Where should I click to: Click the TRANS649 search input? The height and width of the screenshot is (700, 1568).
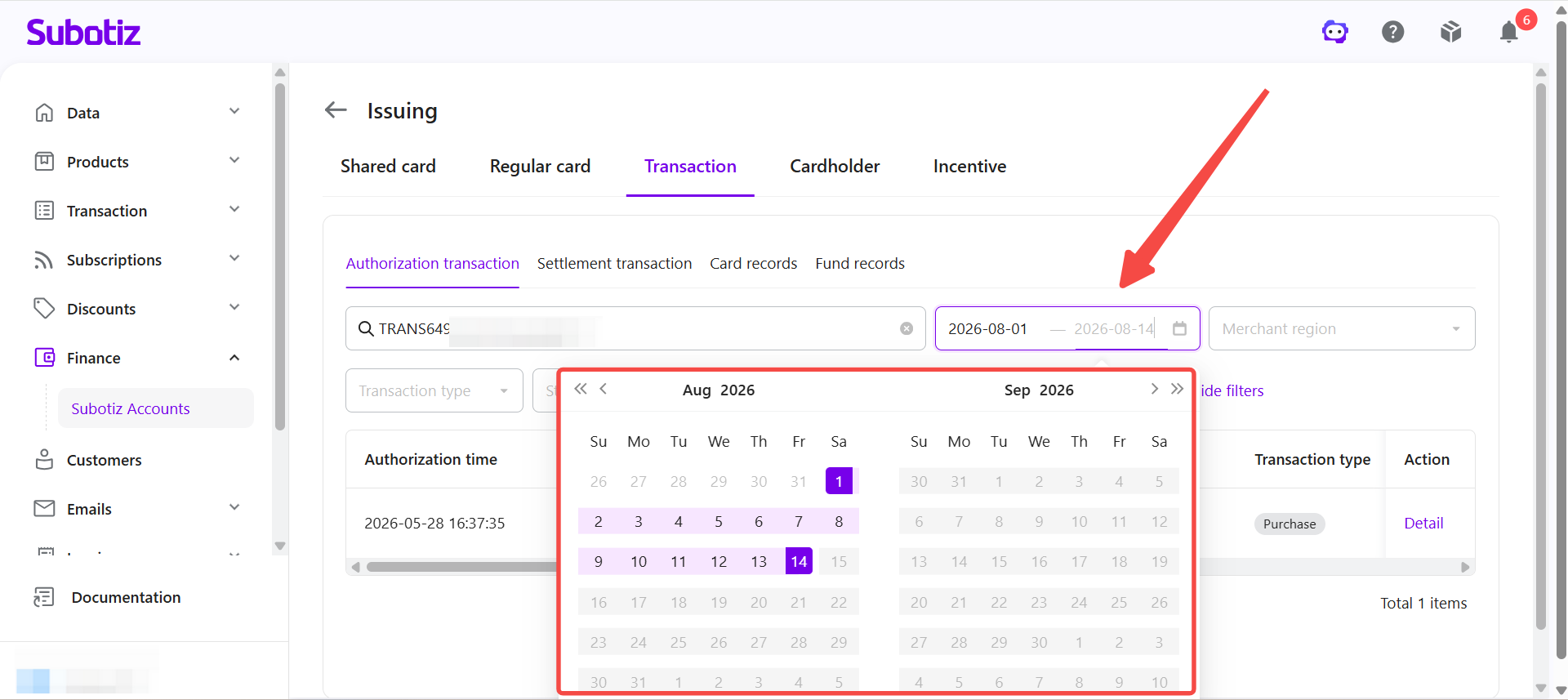[x=635, y=328]
